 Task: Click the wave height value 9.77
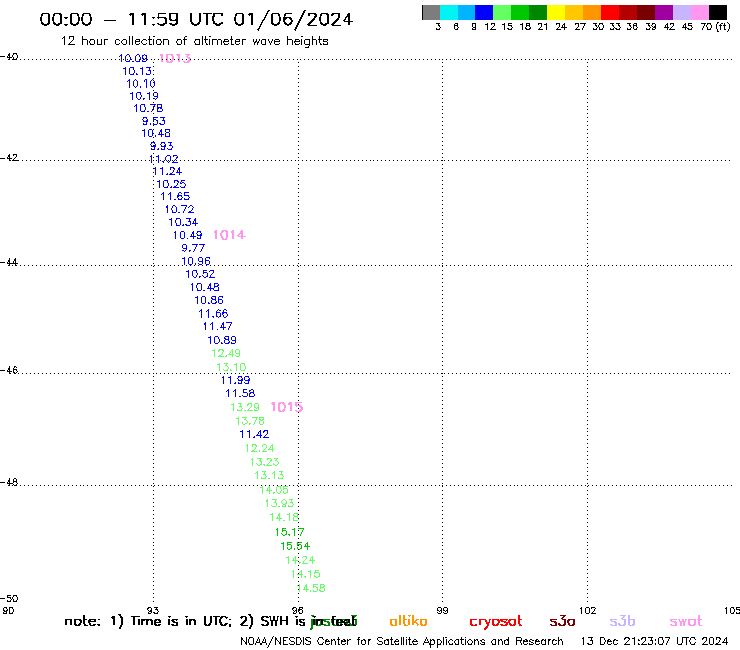[x=193, y=248]
